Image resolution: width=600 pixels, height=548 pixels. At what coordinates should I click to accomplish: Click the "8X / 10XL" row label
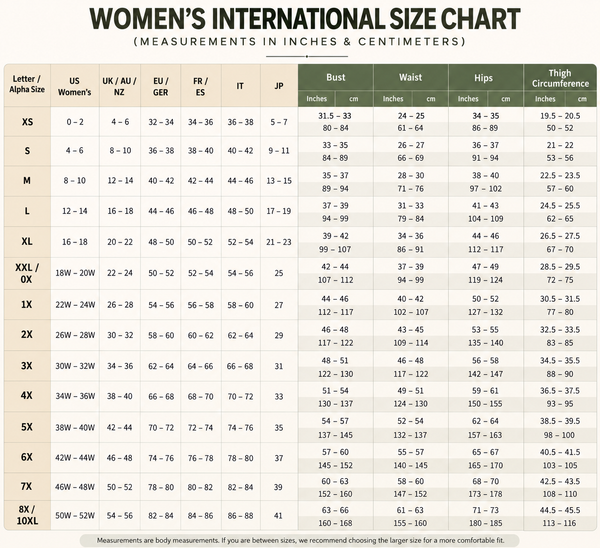tap(27, 515)
